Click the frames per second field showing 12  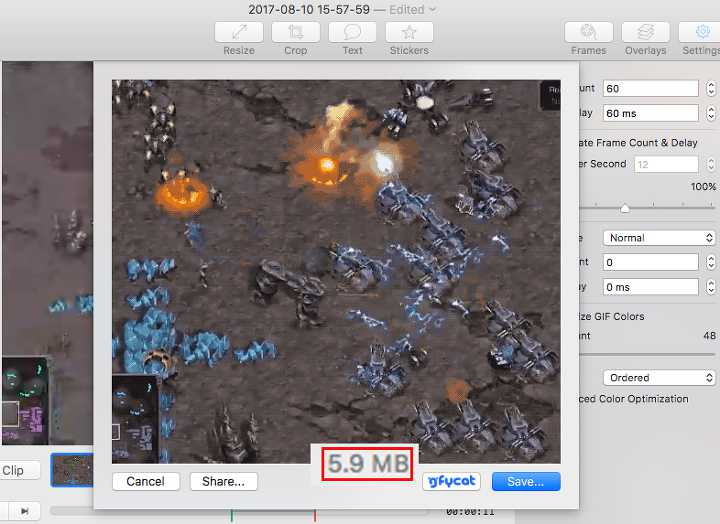666,164
